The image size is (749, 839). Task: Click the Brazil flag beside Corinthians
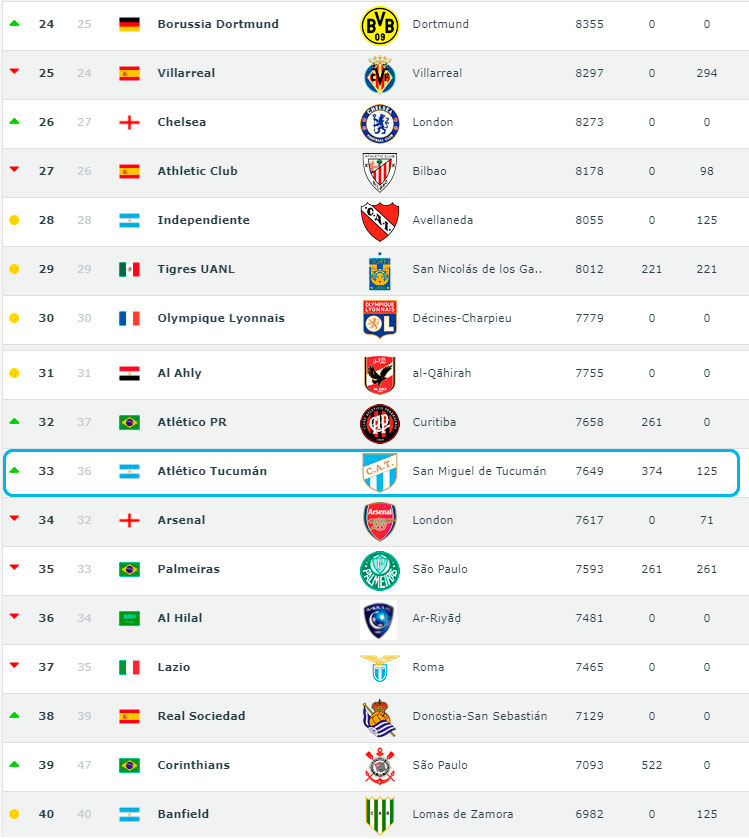point(129,766)
